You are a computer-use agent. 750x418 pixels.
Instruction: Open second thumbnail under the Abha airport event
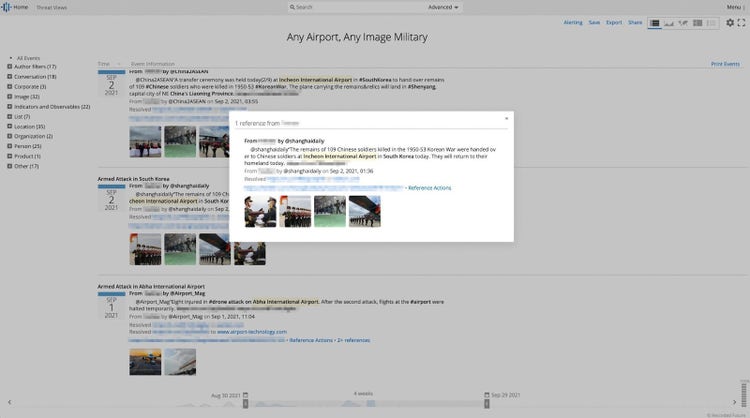[180, 362]
